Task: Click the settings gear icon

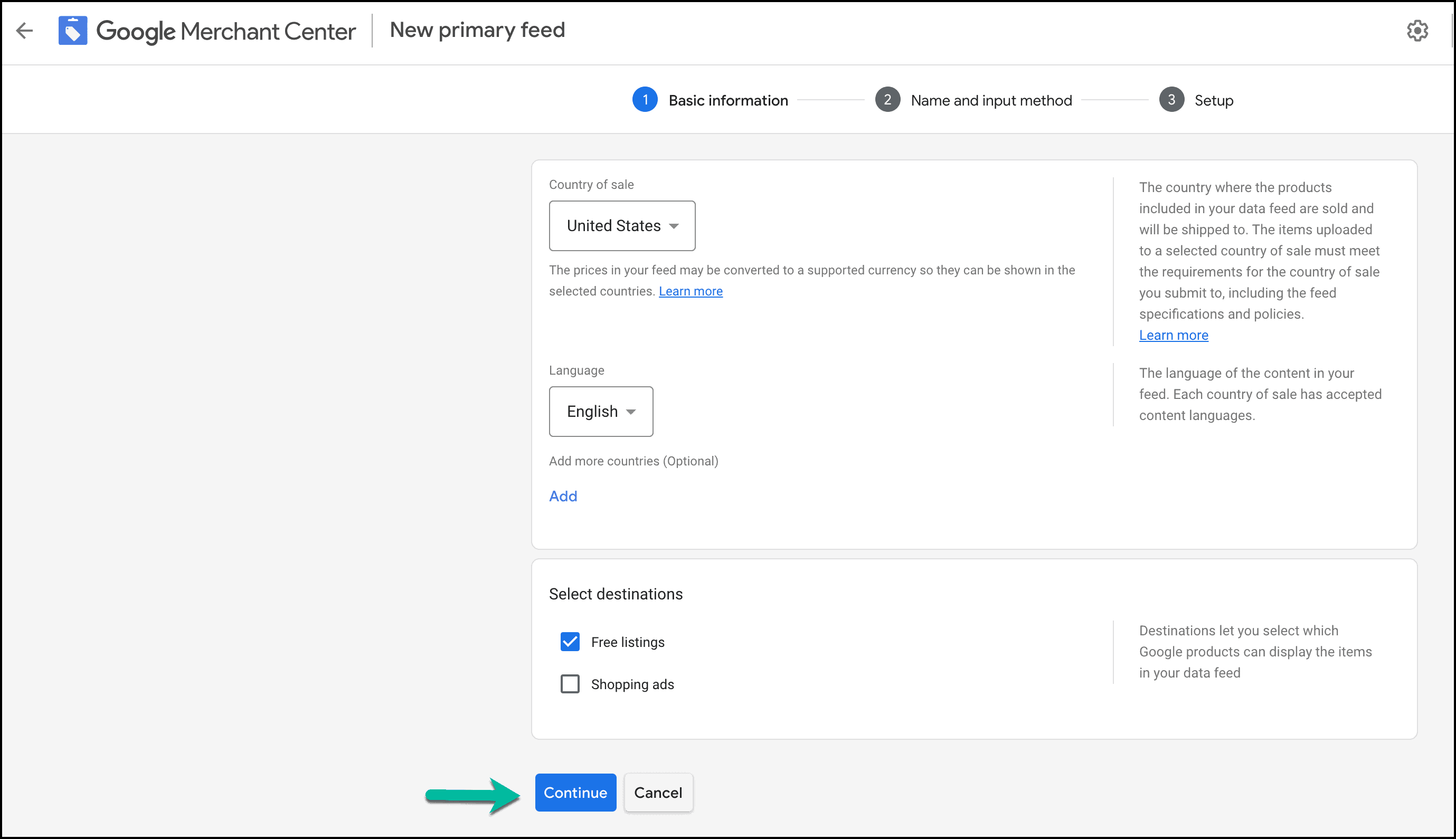Action: (x=1419, y=30)
